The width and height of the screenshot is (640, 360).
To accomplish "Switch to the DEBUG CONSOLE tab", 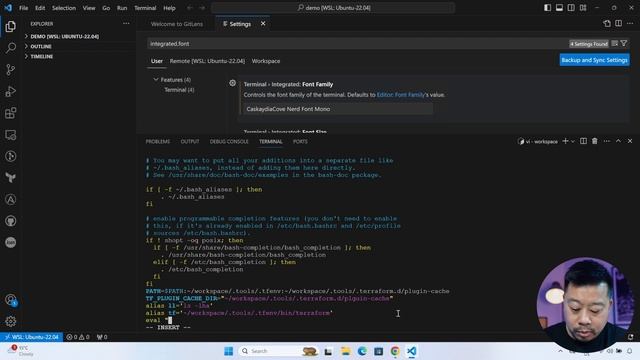I will click(x=229, y=141).
